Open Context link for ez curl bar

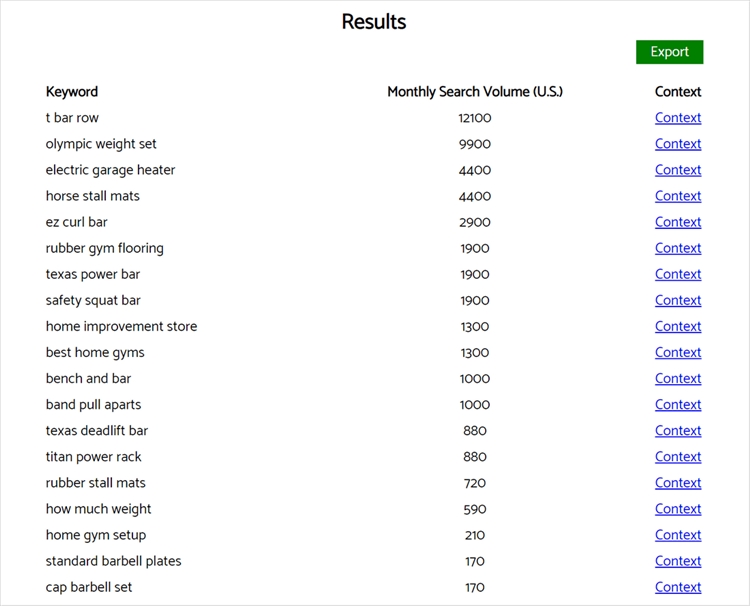point(678,222)
